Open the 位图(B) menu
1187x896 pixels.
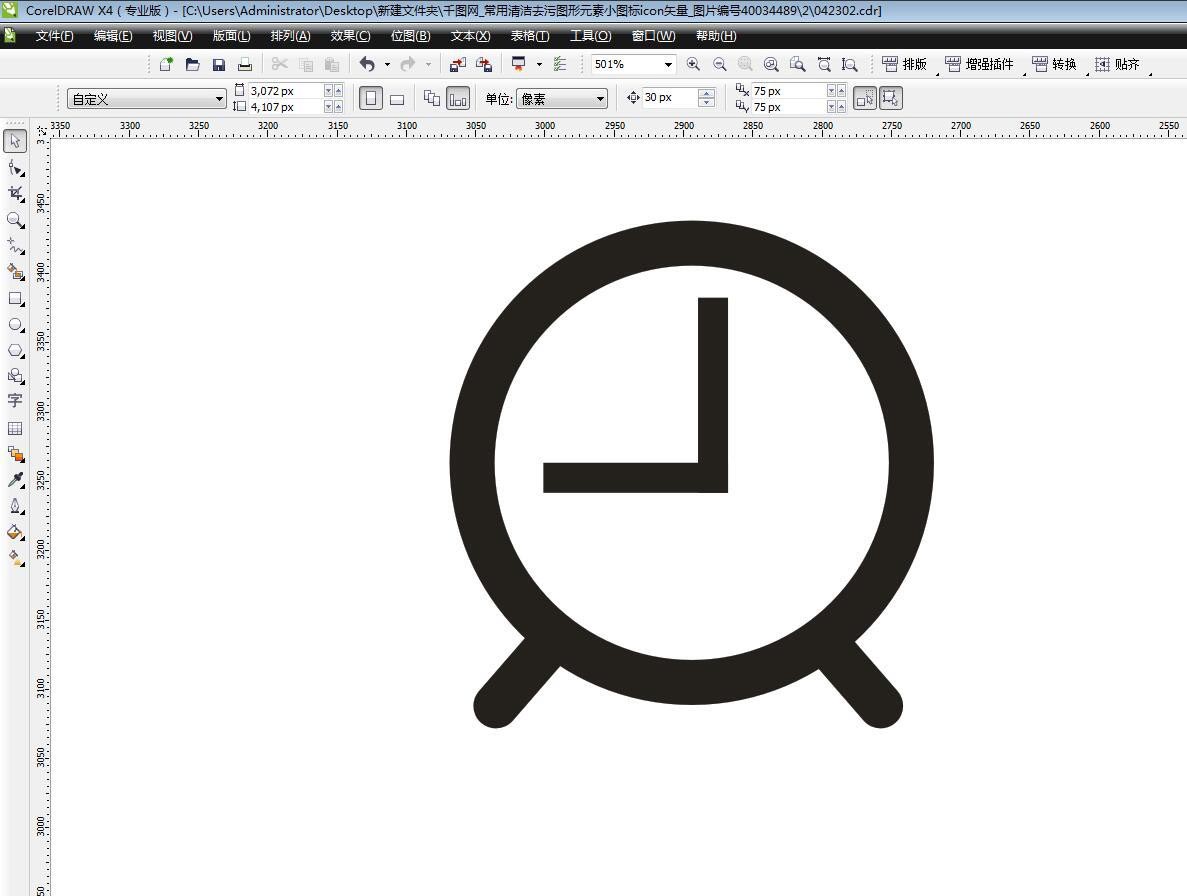410,36
